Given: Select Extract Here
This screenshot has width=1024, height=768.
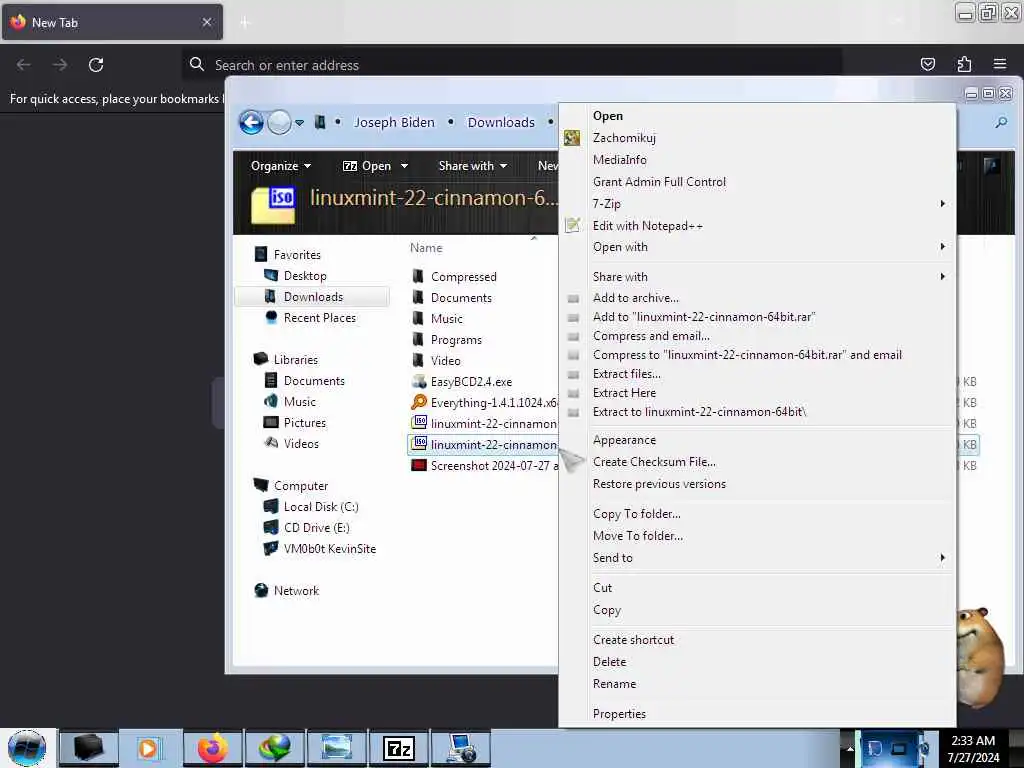Looking at the screenshot, I should [758, 392].
